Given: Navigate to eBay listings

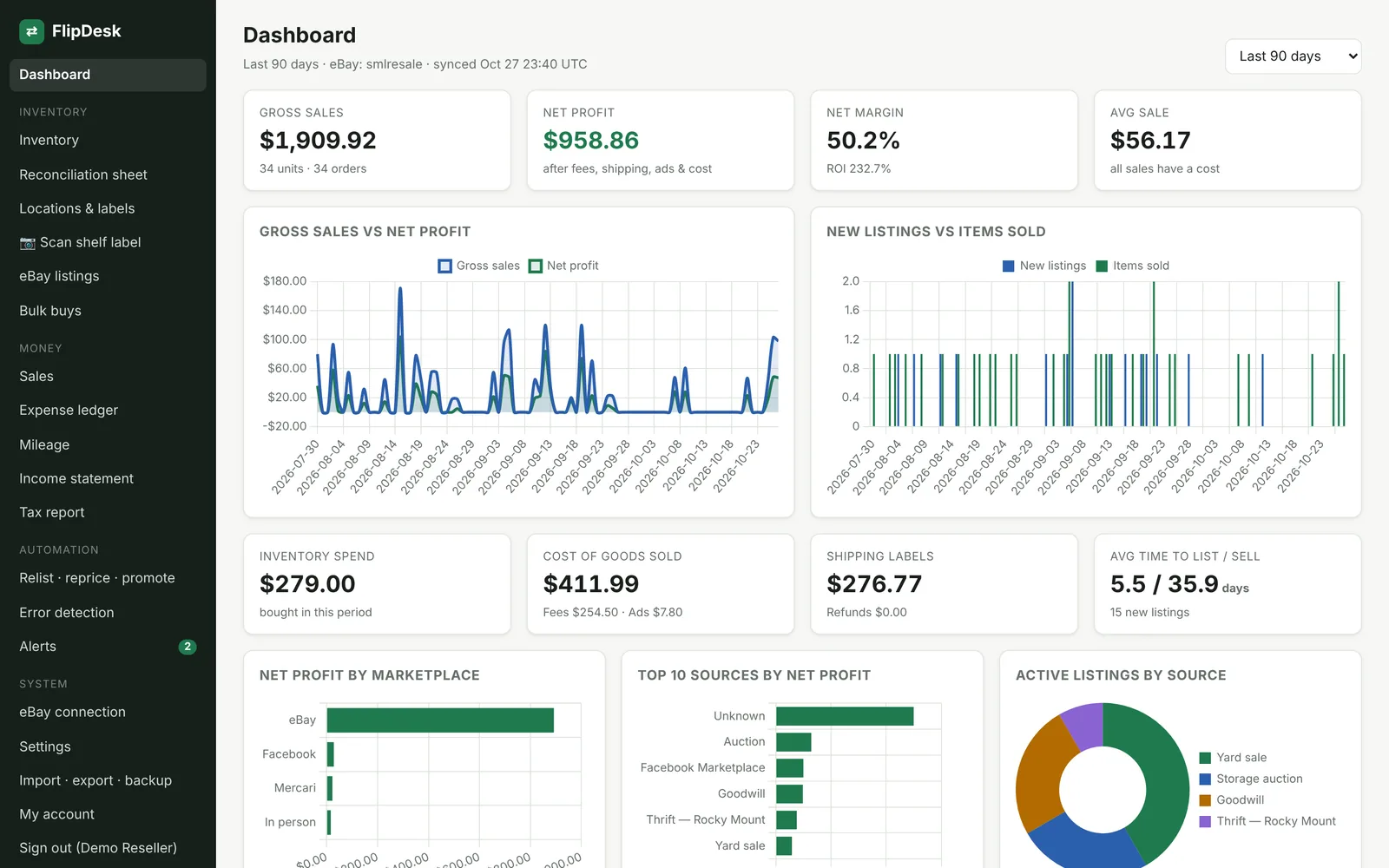Looking at the screenshot, I should click(x=108, y=276).
